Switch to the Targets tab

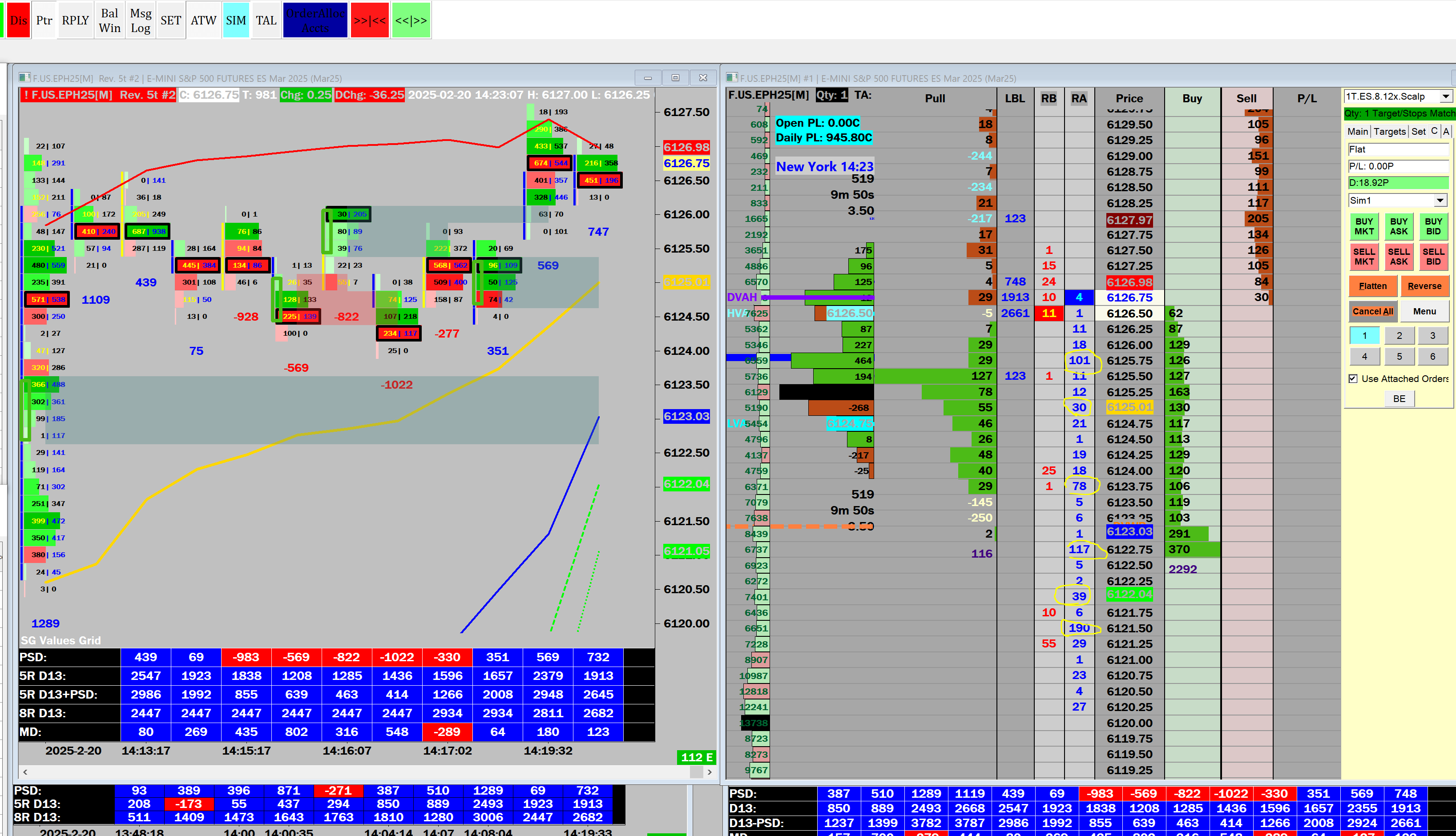1389,132
